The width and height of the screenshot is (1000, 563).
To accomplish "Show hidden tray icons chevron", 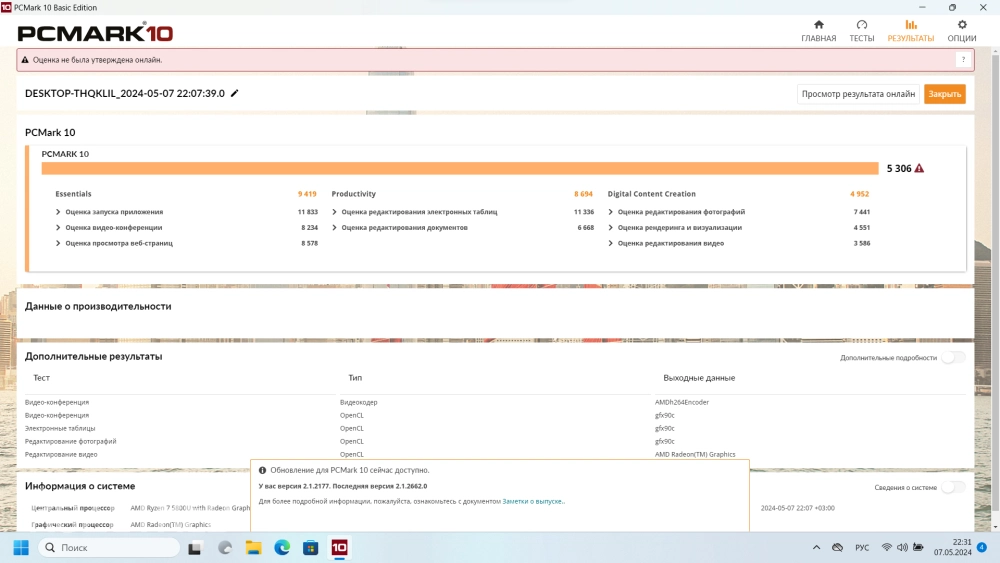I will coord(816,548).
